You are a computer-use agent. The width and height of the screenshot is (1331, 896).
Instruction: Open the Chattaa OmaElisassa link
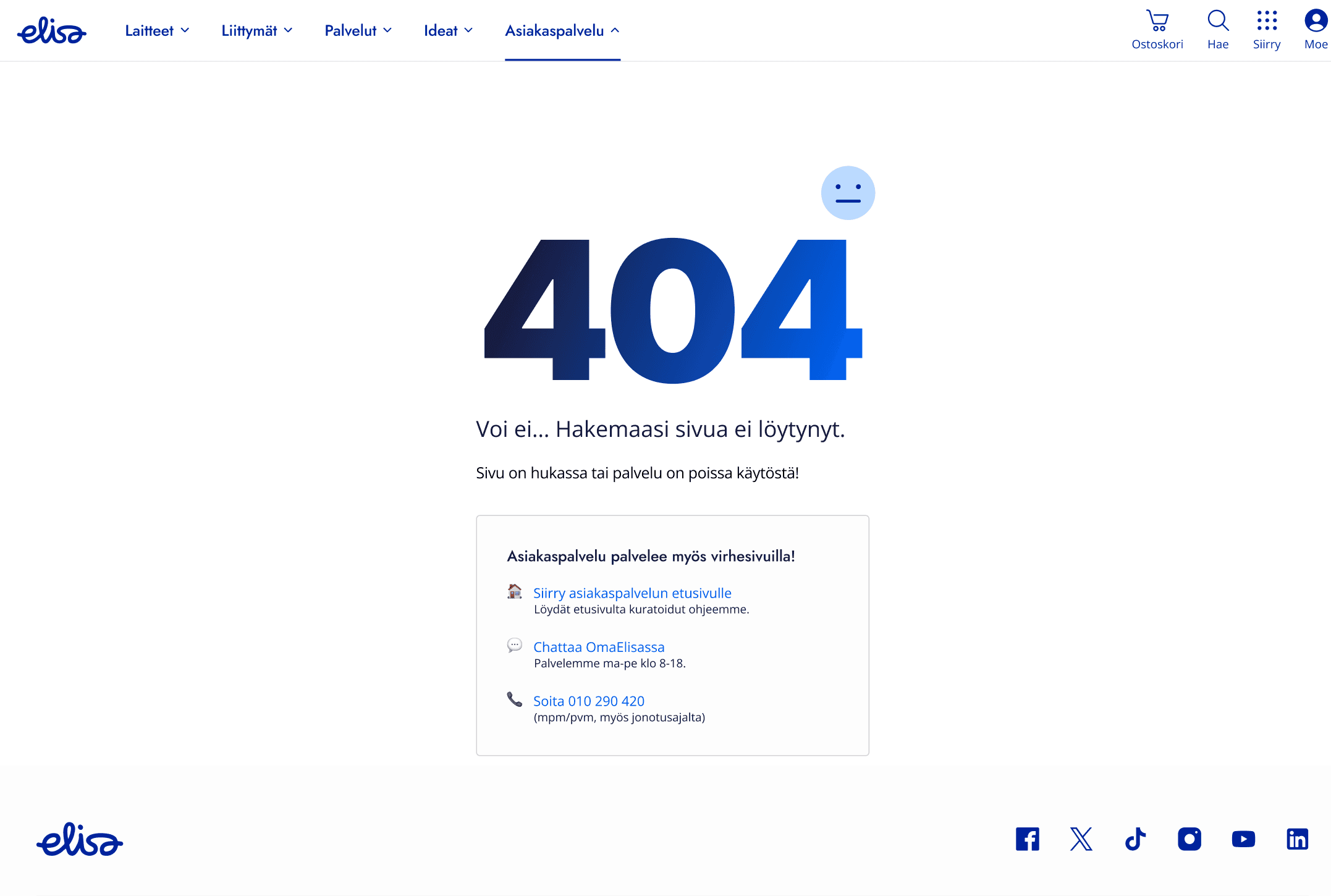pyautogui.click(x=599, y=647)
